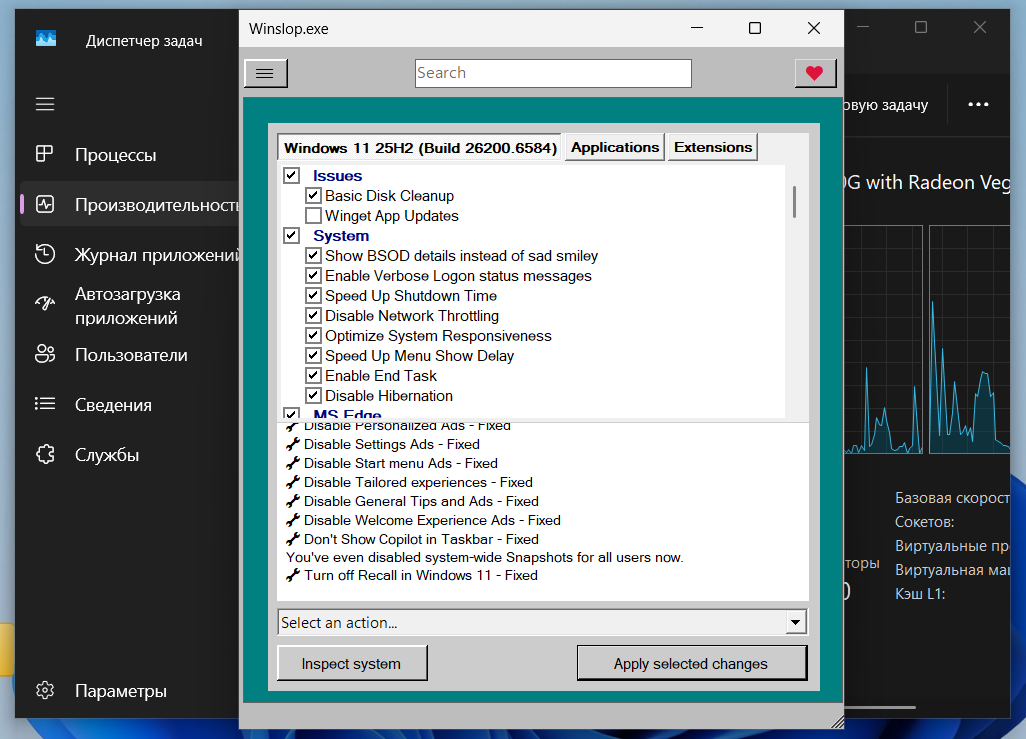Select Производительность icon in Task Manager sidebar

point(44,204)
